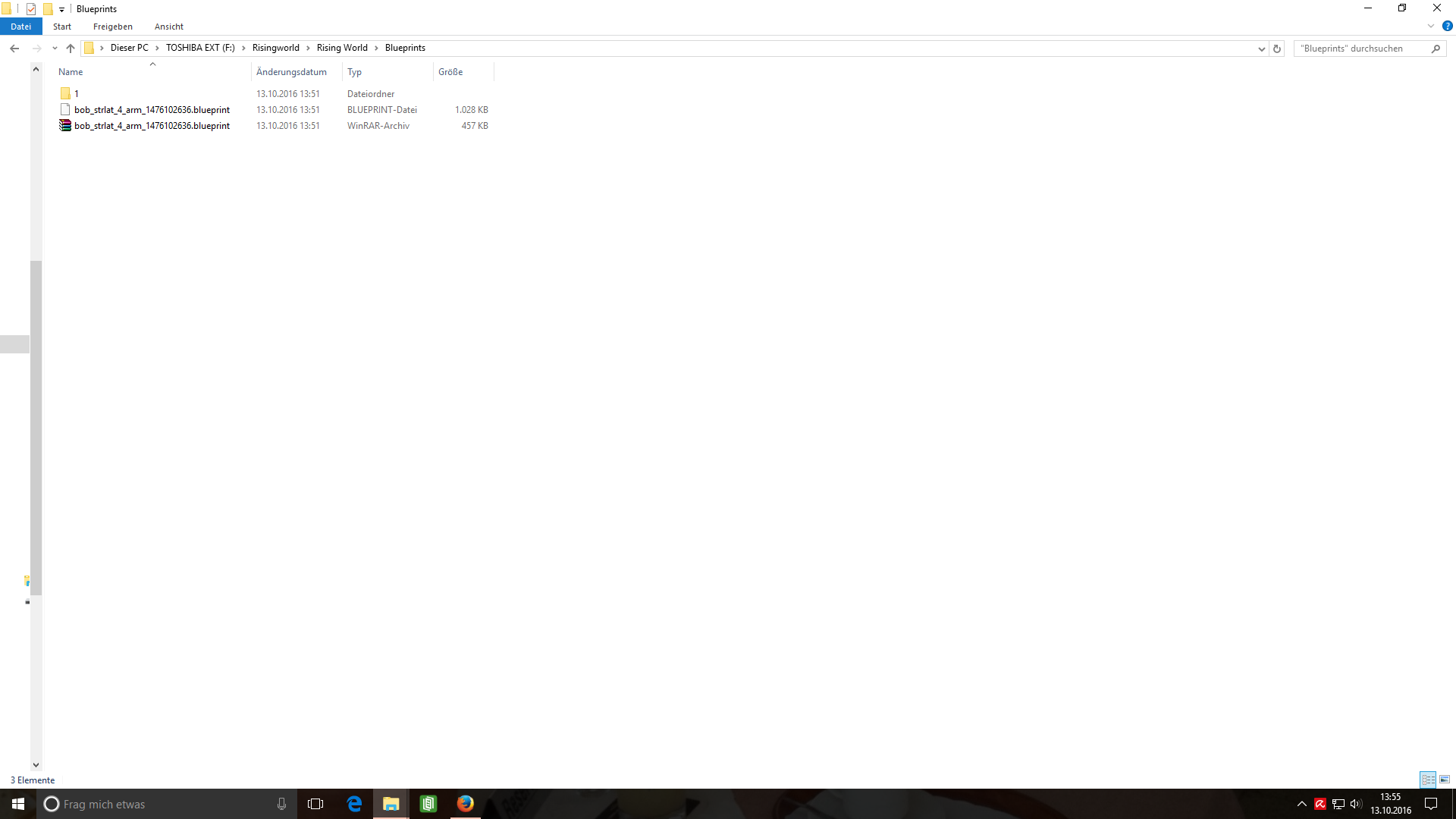Switch to details view layout toggle
This screenshot has height=819, width=1456.
[1428, 780]
